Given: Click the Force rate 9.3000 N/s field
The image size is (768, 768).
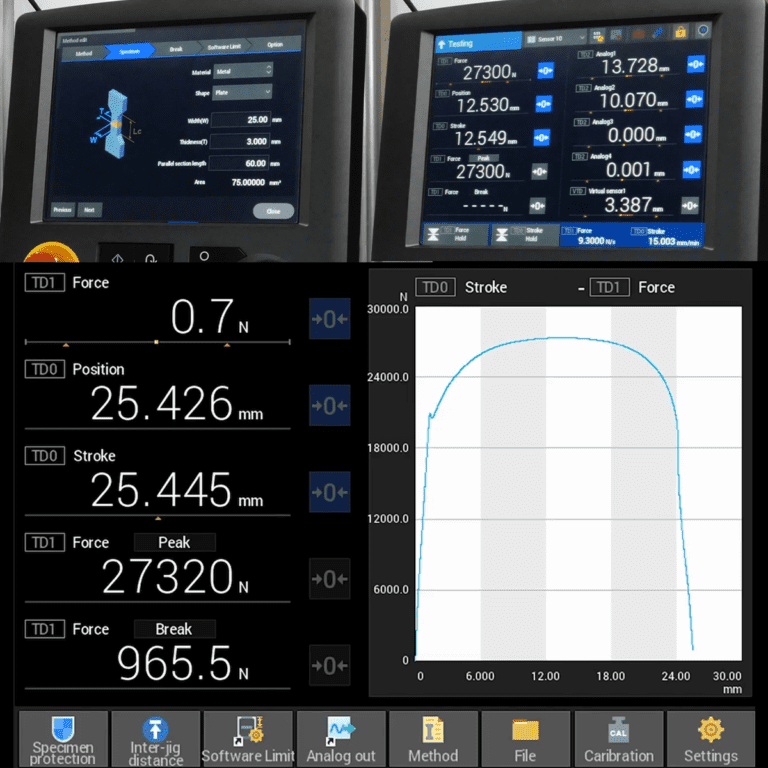Looking at the screenshot, I should tap(594, 236).
